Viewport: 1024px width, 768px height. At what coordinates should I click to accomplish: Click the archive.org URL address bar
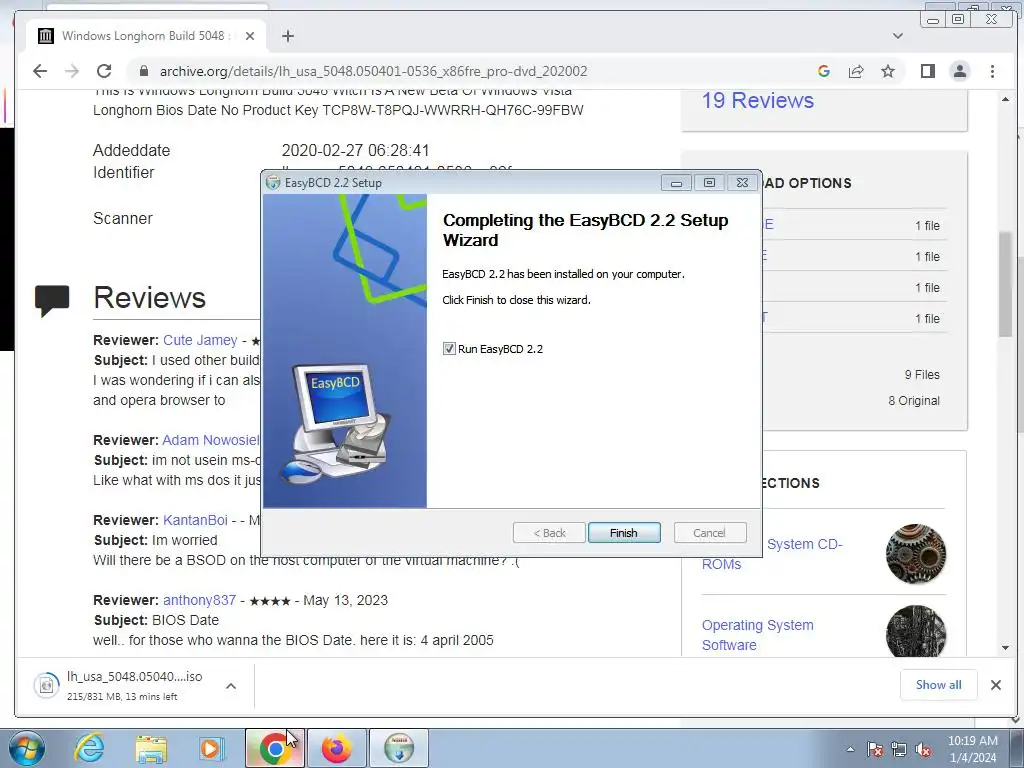point(374,71)
